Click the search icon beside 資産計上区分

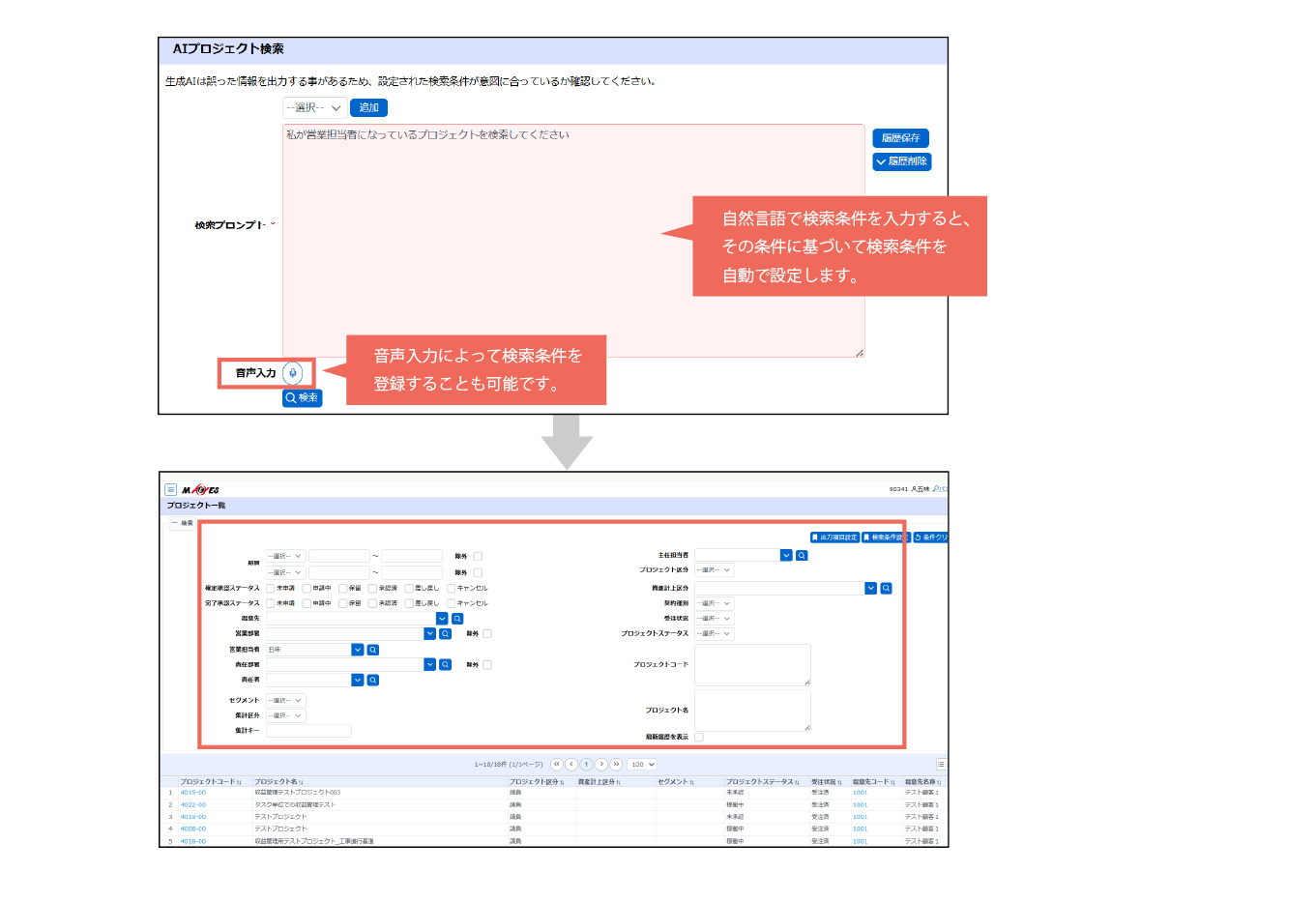(886, 589)
